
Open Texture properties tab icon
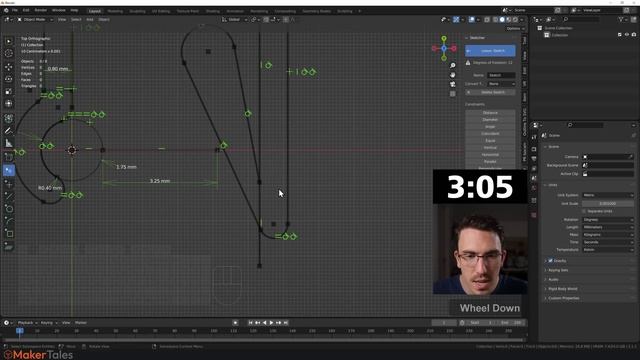[534, 215]
